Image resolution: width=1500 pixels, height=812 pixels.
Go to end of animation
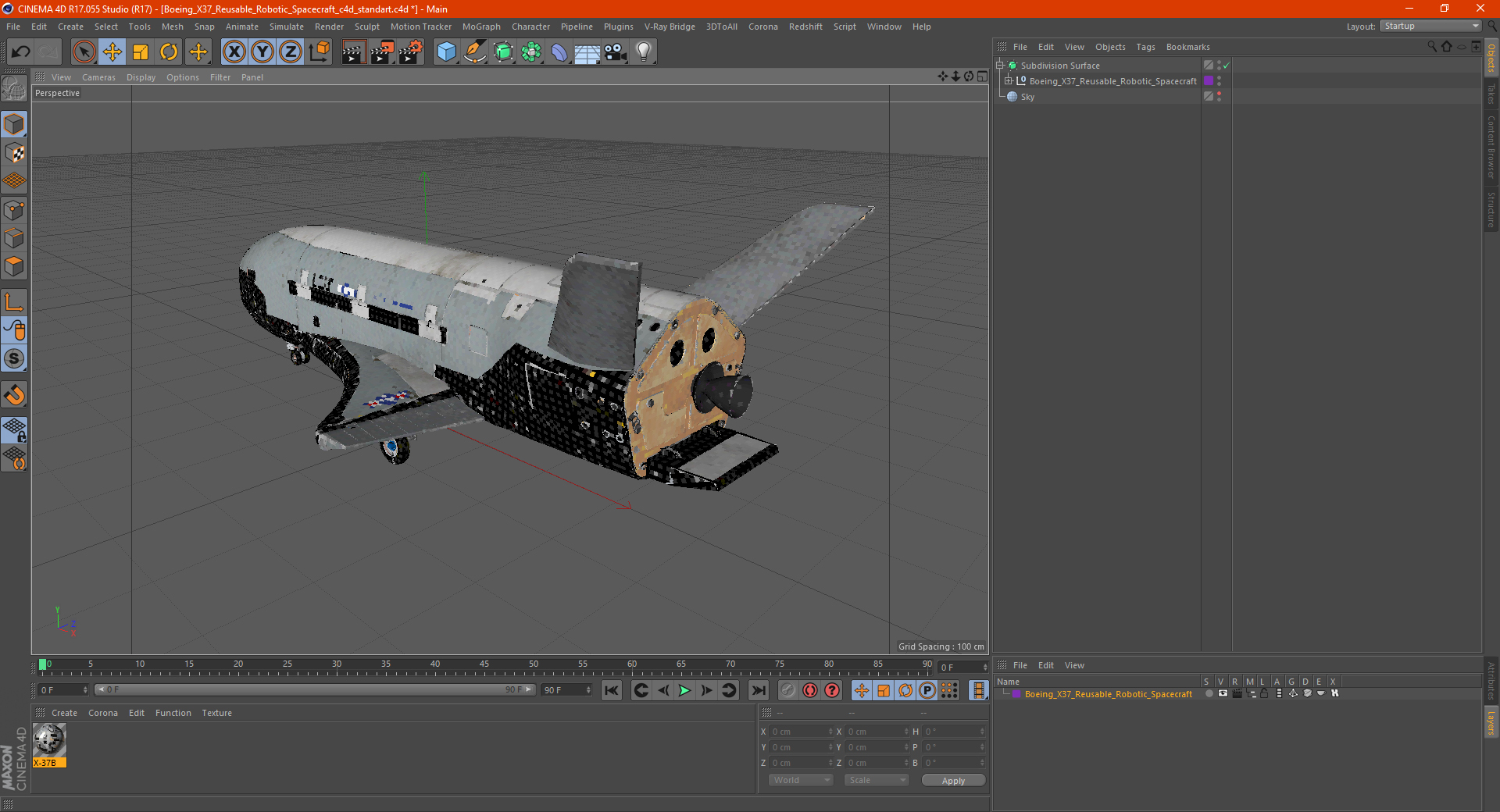(758, 690)
